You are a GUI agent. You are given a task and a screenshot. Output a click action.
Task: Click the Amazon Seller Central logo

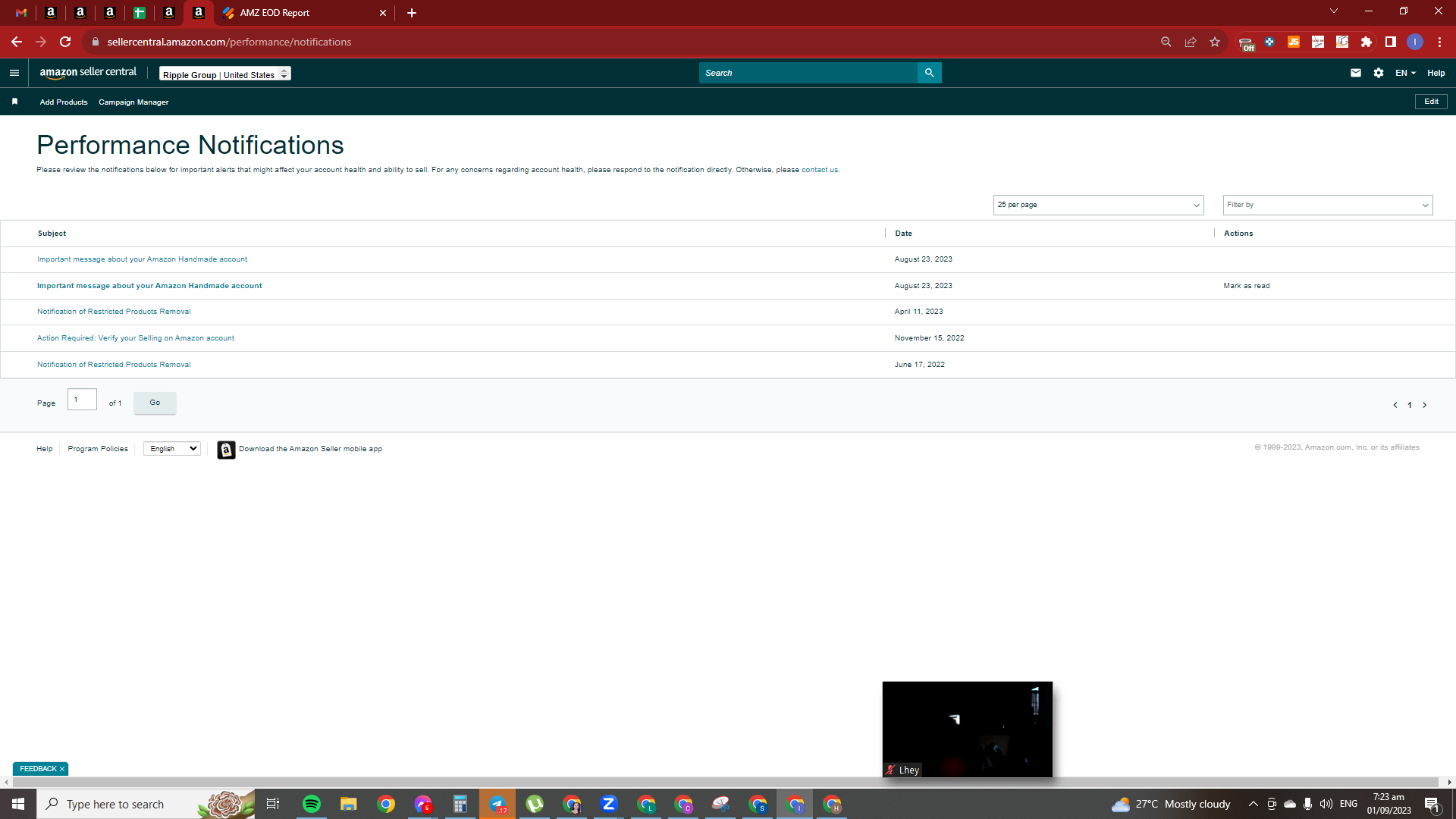(x=88, y=73)
